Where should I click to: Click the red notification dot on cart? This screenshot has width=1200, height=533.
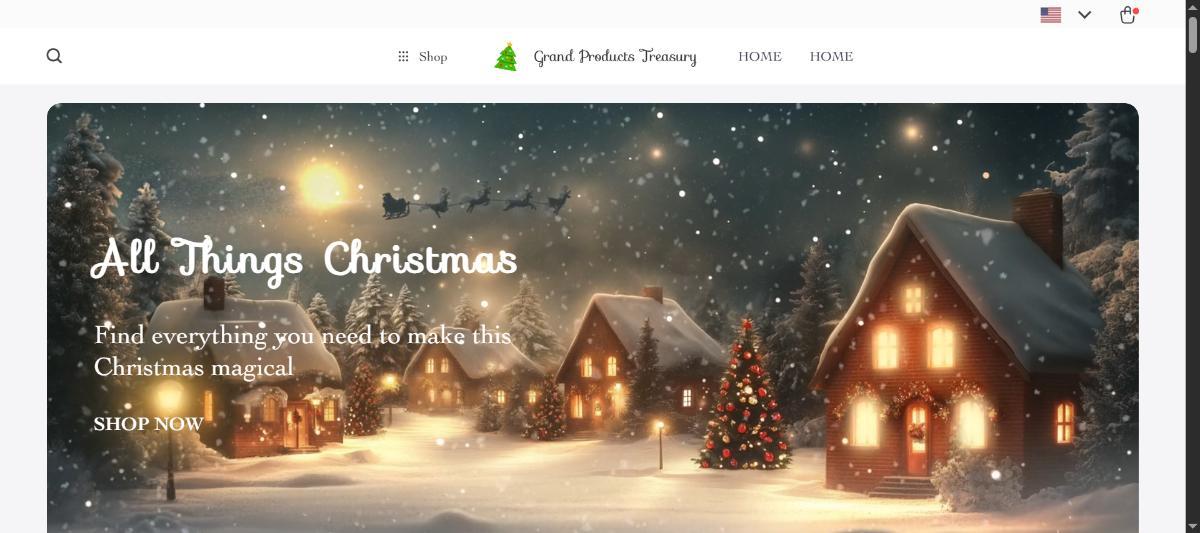(1136, 10)
